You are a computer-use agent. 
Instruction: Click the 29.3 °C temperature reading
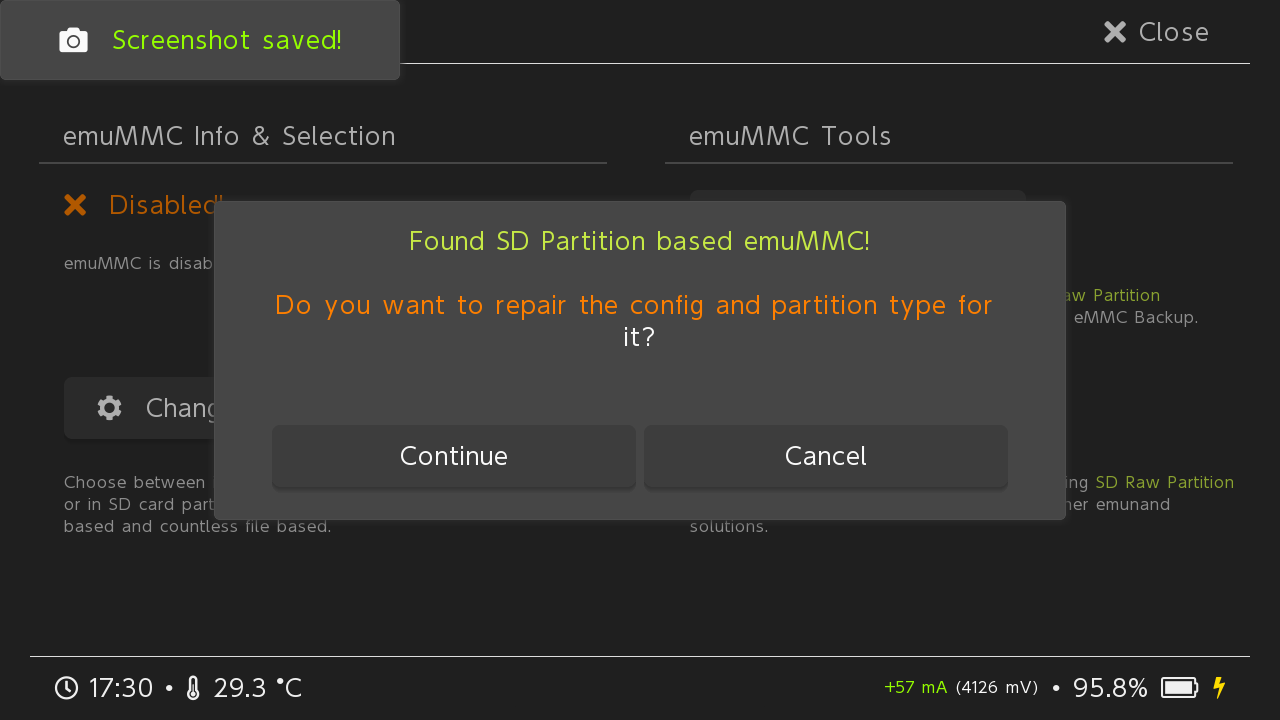pos(258,688)
